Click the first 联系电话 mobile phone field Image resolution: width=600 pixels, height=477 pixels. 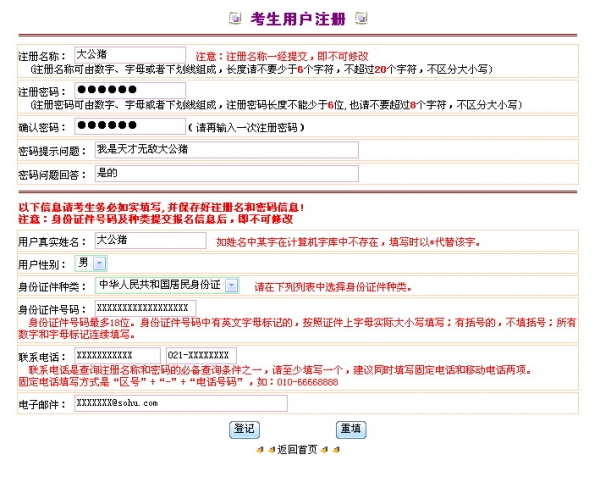tap(117, 356)
